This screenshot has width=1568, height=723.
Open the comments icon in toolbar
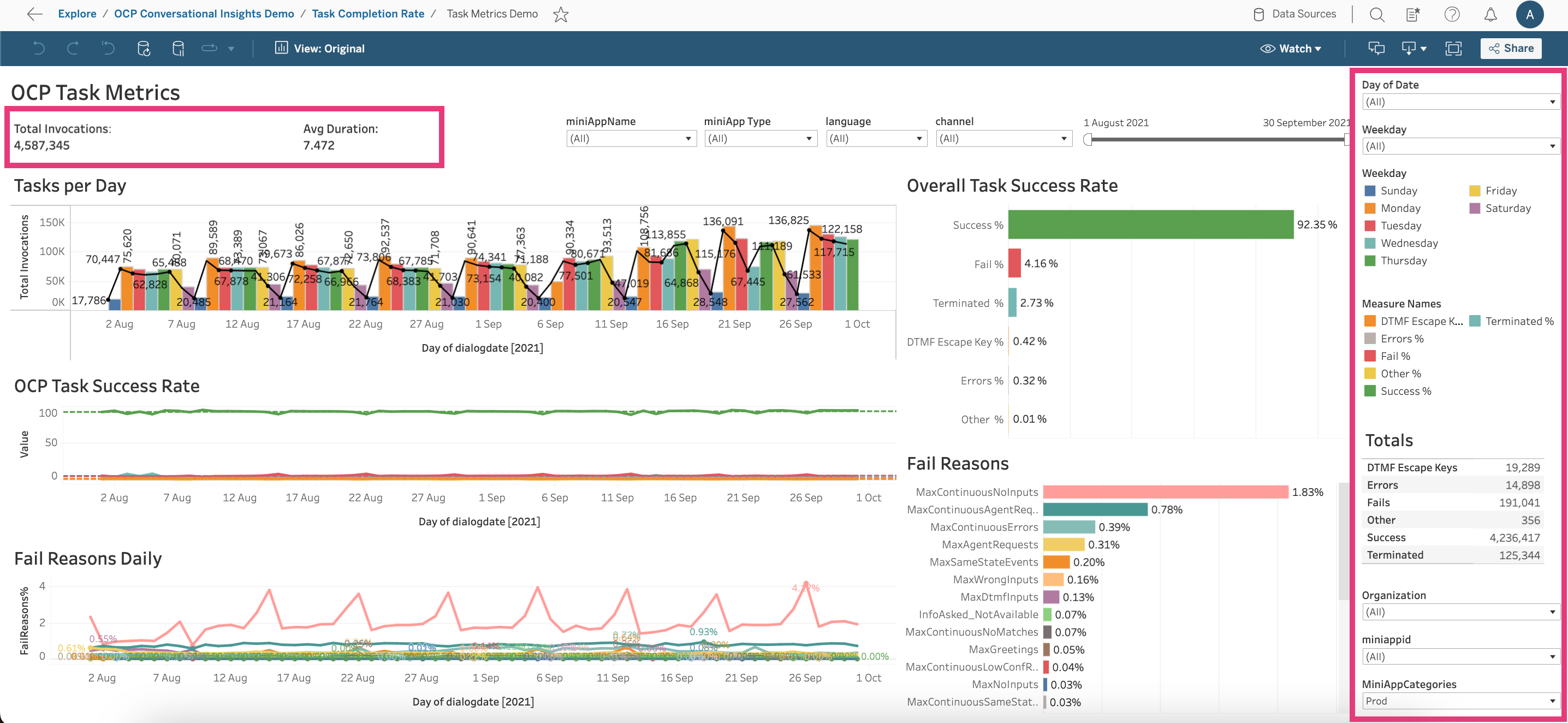pyautogui.click(x=1376, y=48)
